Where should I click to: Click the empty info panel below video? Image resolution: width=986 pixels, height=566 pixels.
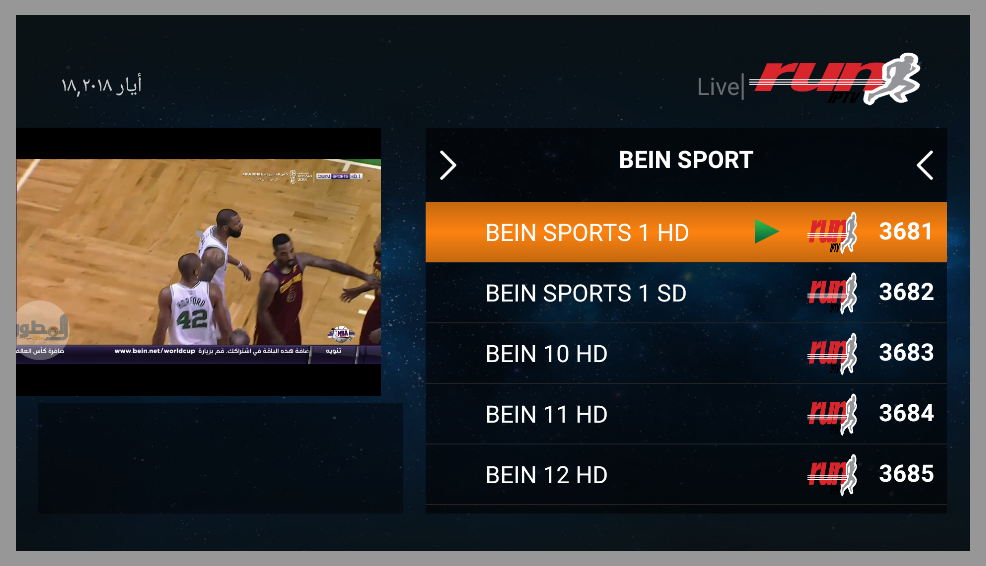(x=220, y=458)
